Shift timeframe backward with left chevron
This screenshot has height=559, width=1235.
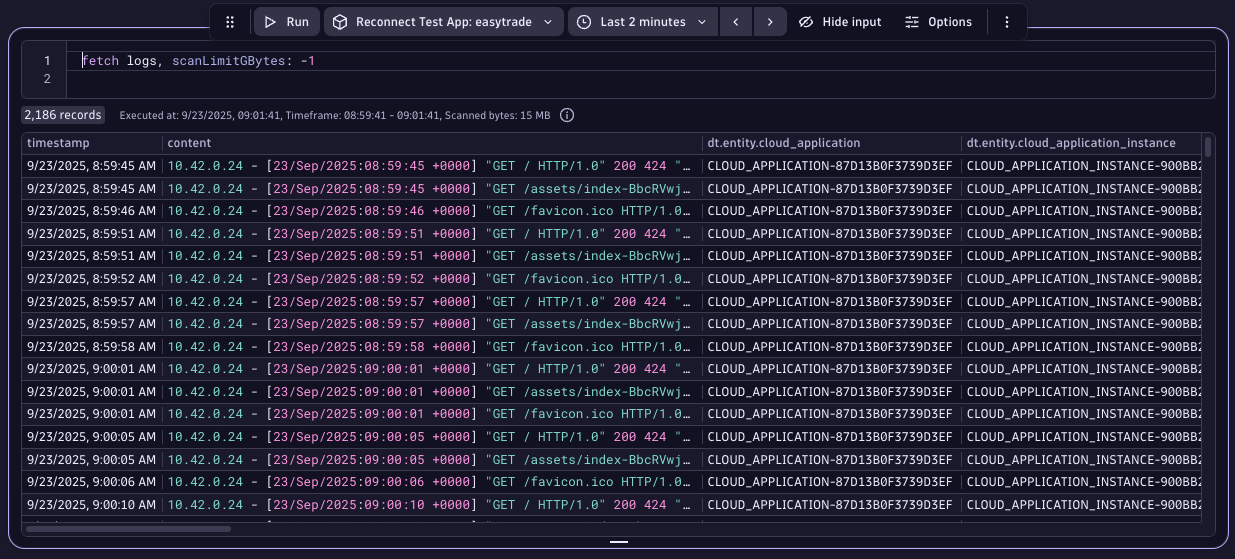click(x=735, y=22)
